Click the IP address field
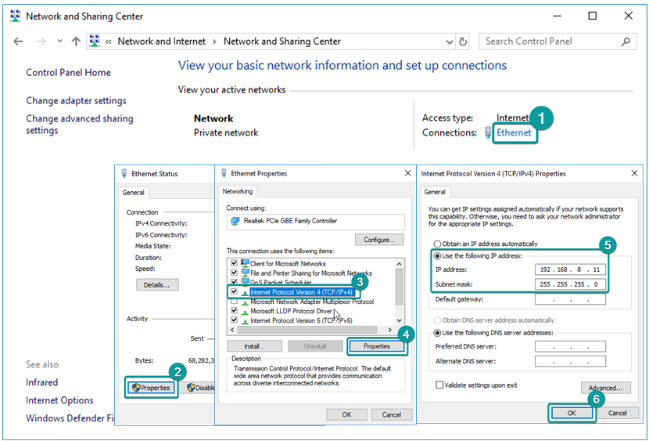 coord(570,269)
